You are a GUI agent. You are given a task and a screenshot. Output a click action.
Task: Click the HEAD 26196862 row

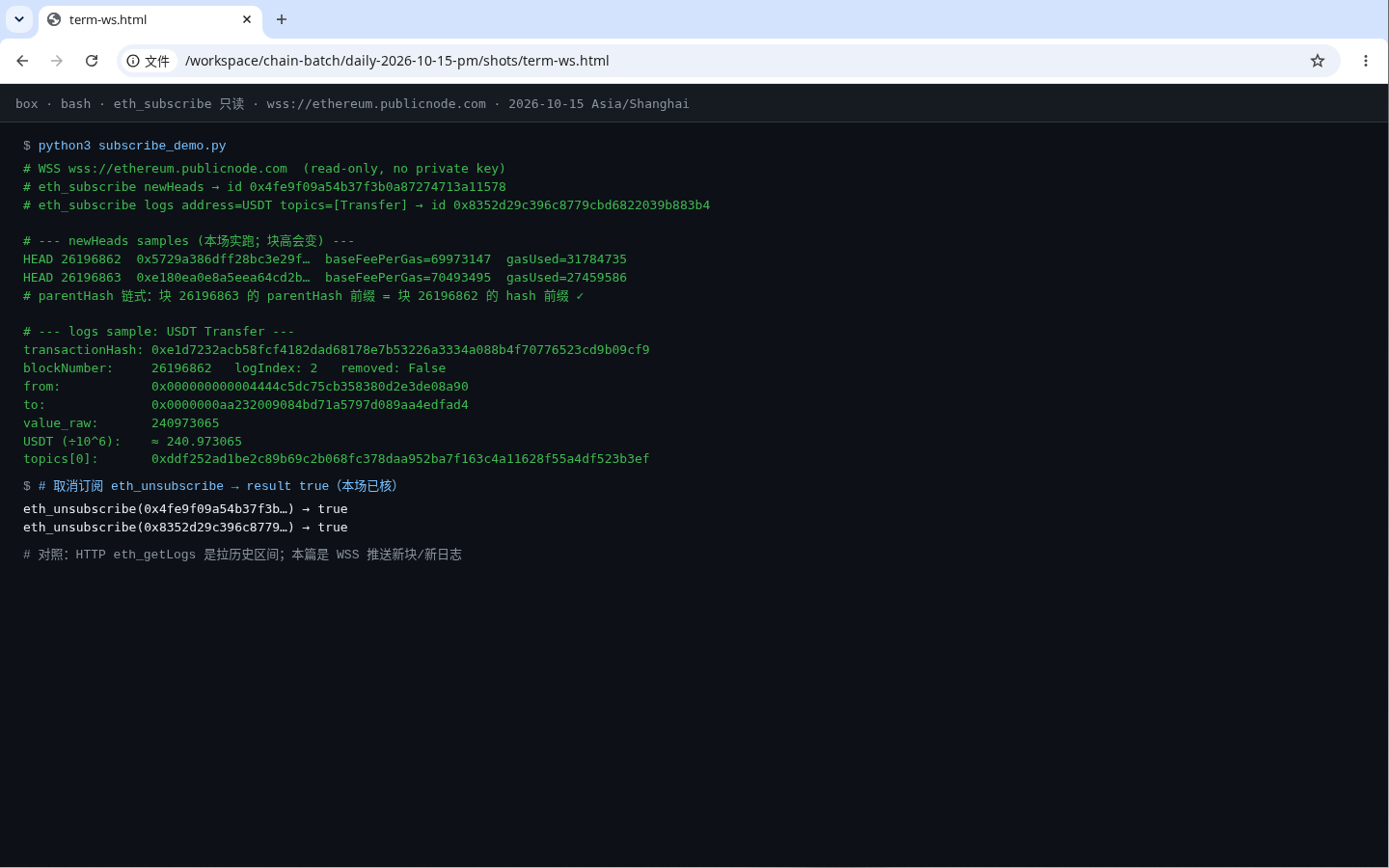coord(325,259)
